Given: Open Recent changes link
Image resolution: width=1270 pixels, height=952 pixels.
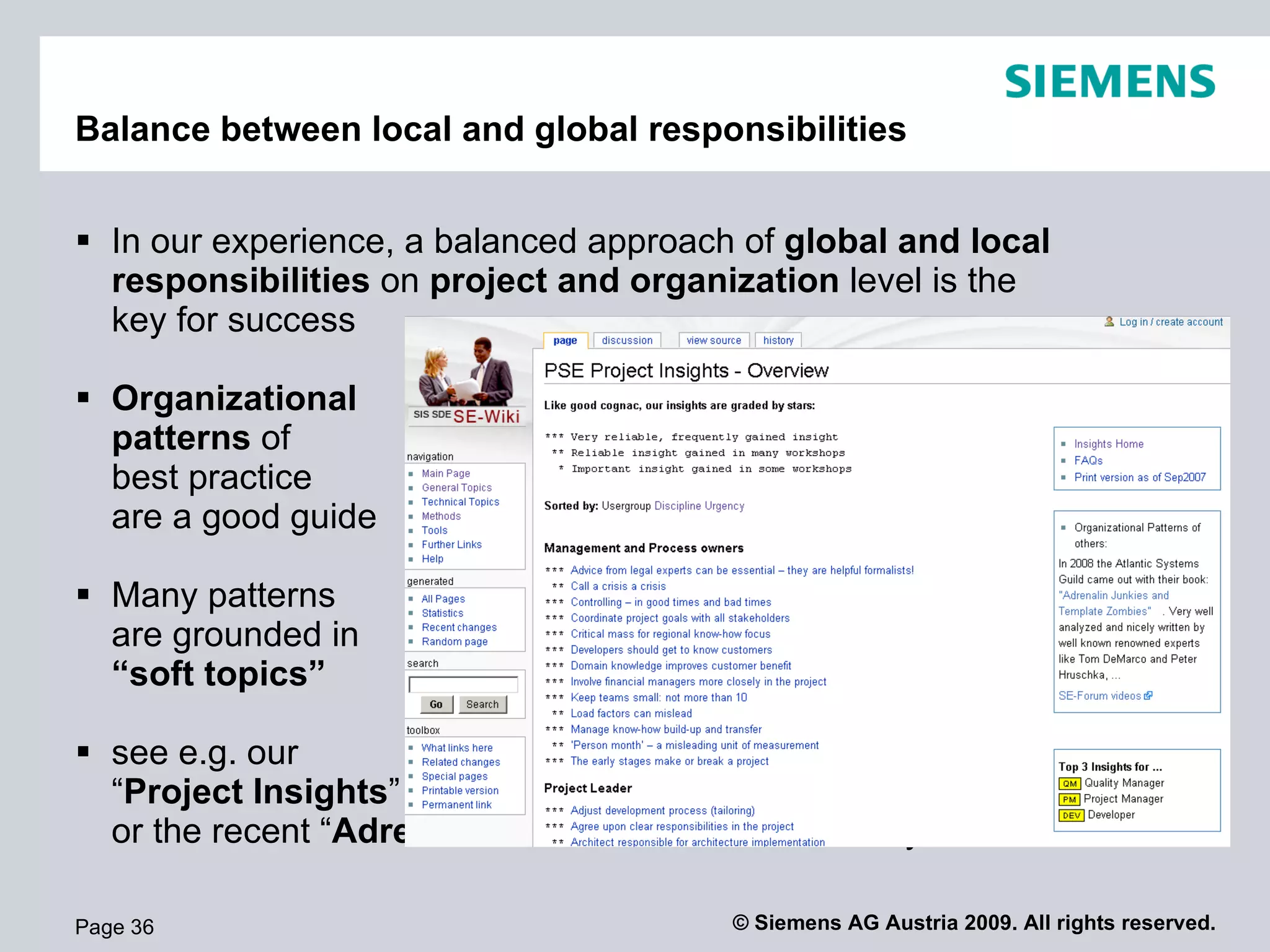Looking at the screenshot, I should 459,627.
